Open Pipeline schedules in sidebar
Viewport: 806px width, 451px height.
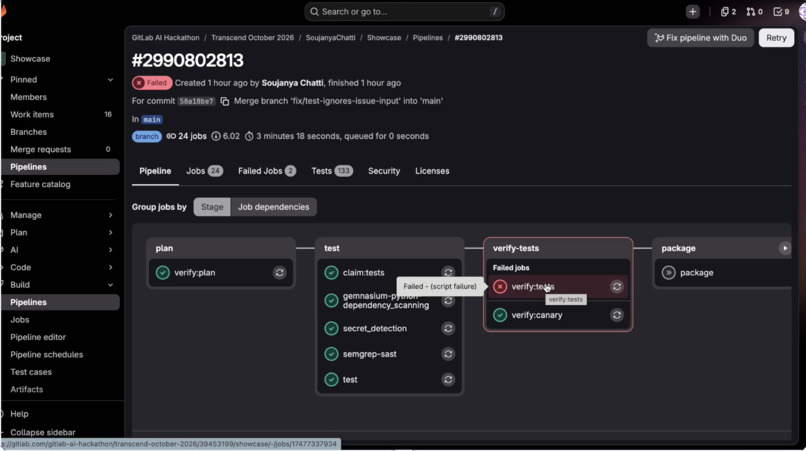click(46, 355)
